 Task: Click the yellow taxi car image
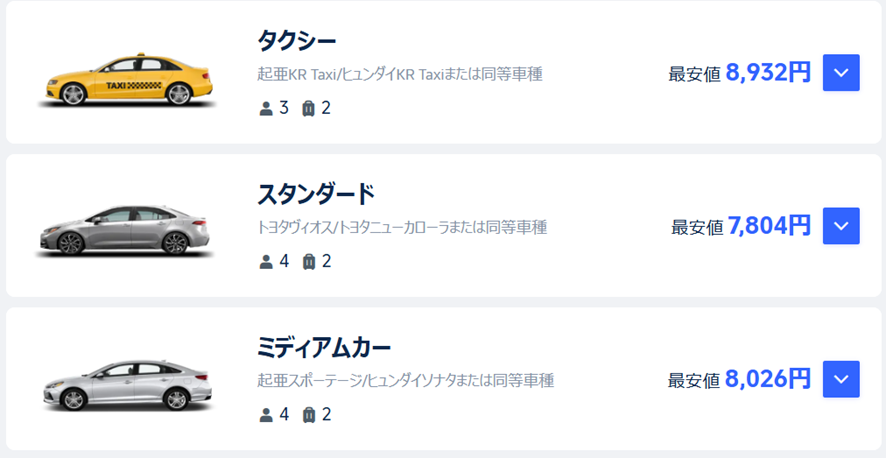pos(129,80)
